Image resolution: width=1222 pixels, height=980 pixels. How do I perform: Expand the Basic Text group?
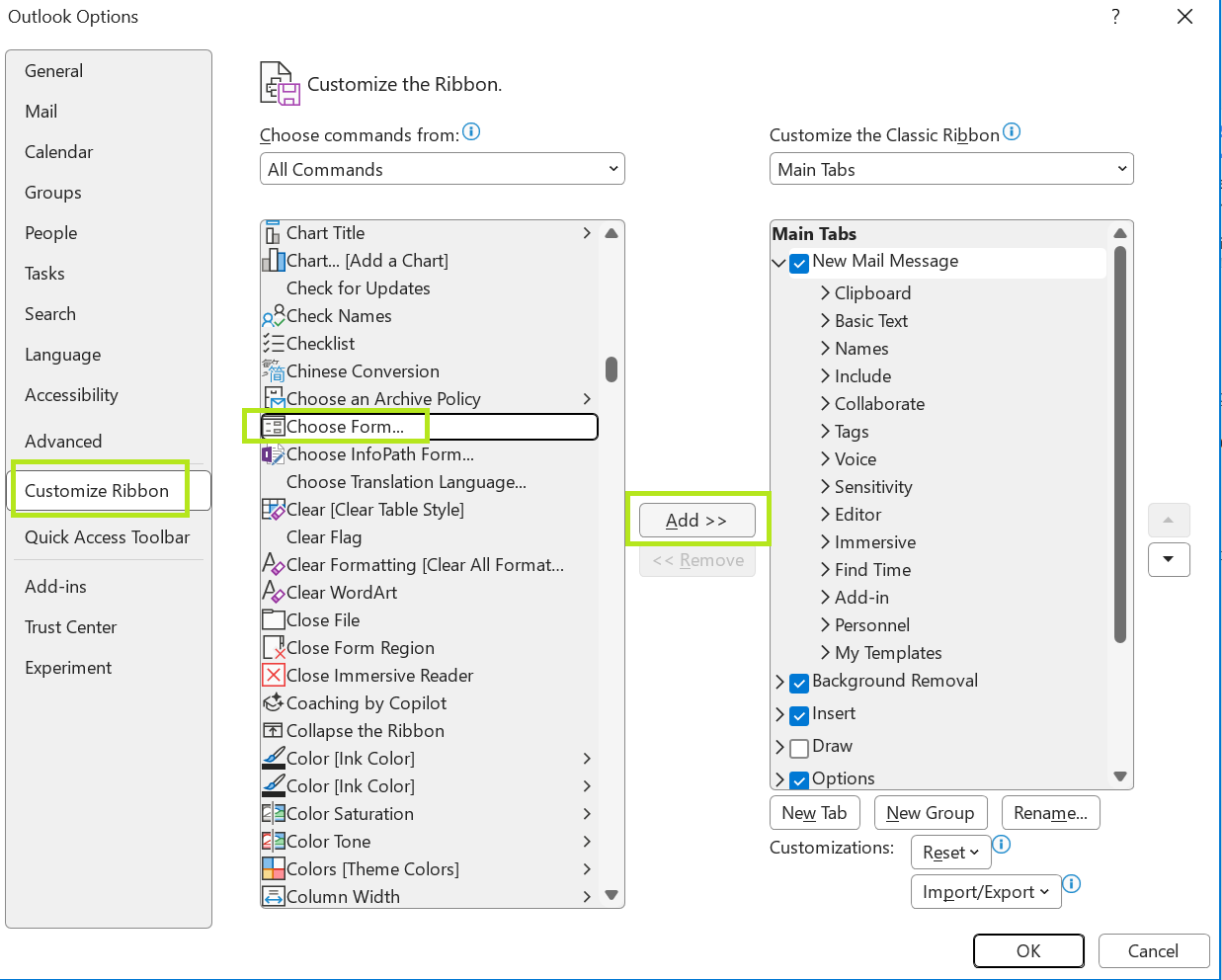click(x=825, y=321)
